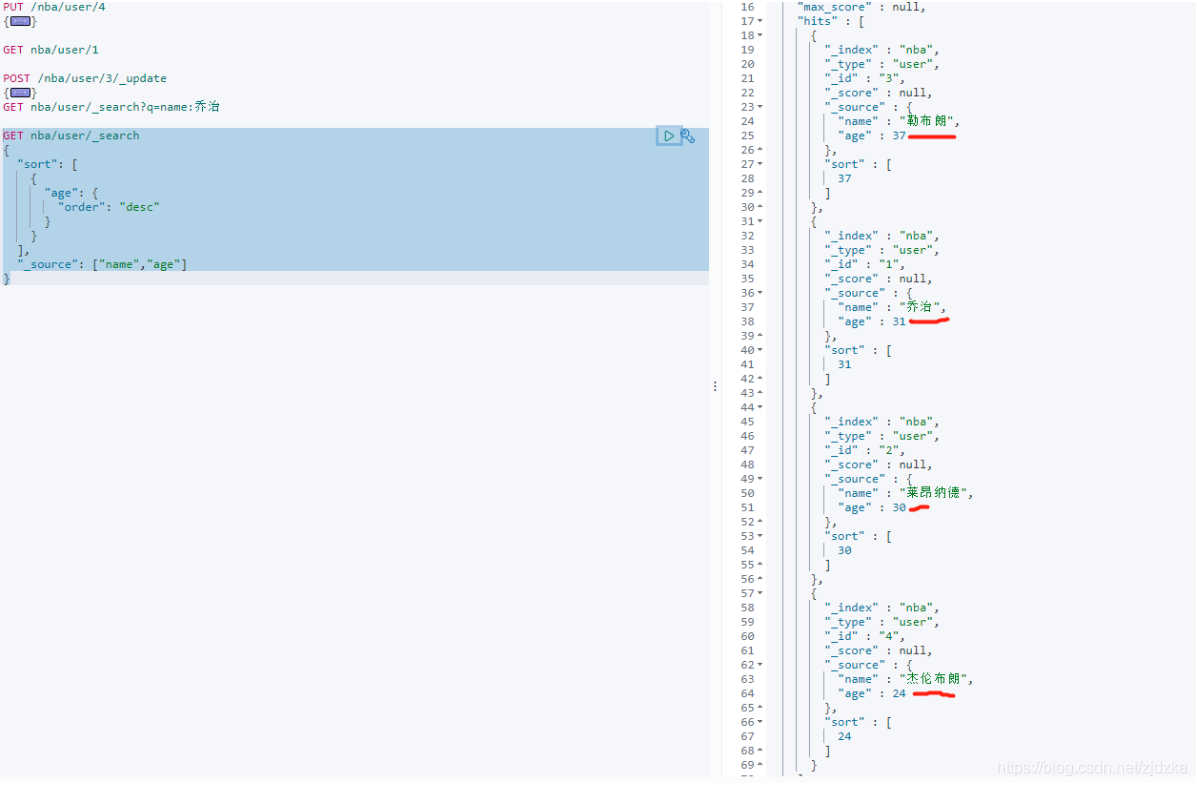Place cursor on the "order": "desc" line
The image size is (1197, 786).
coord(108,207)
